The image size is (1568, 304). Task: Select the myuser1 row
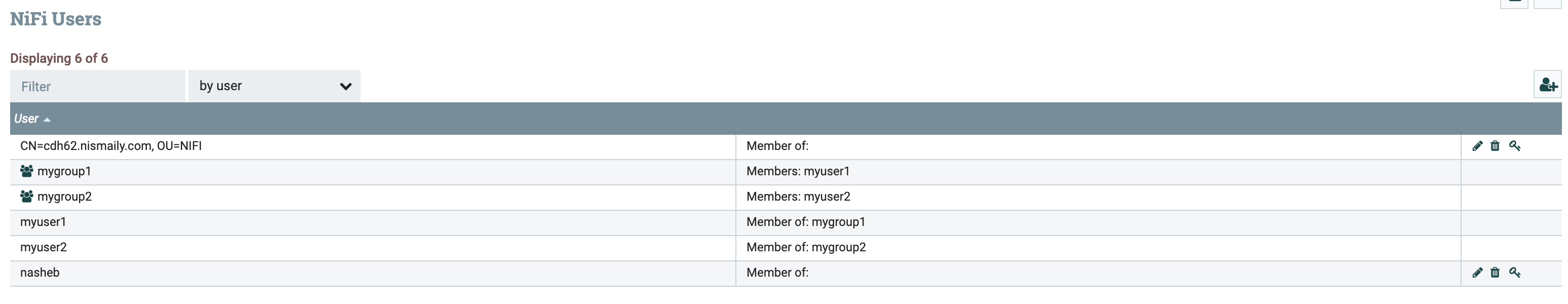click(x=365, y=222)
